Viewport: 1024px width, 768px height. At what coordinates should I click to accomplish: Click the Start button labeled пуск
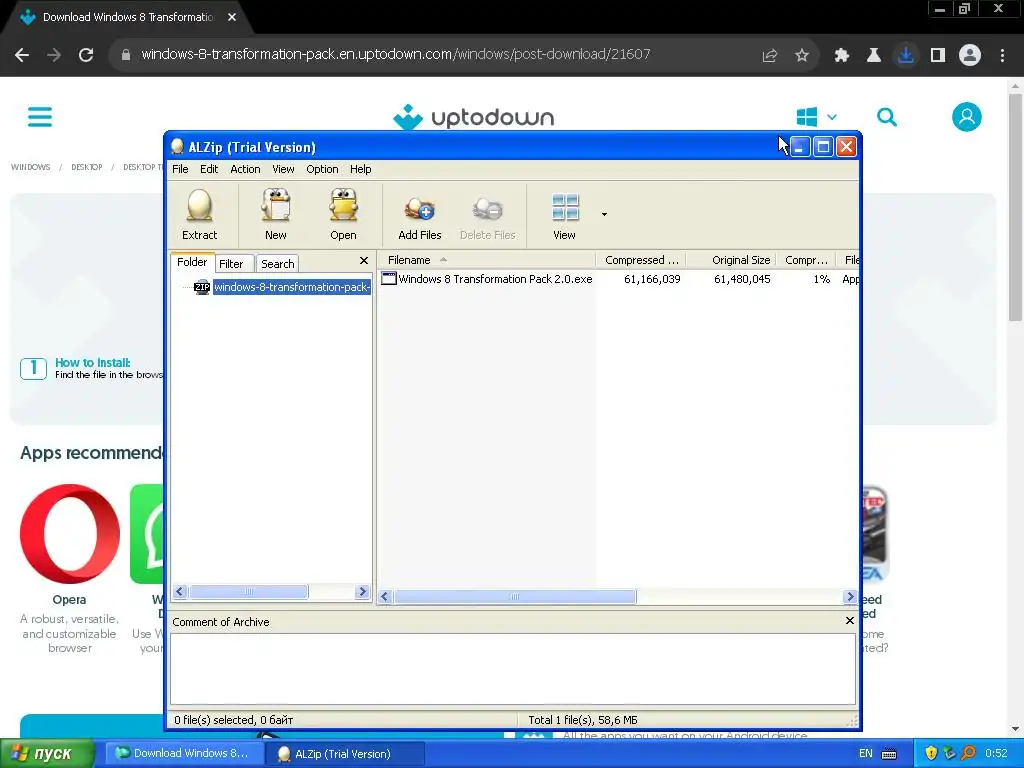click(x=47, y=754)
